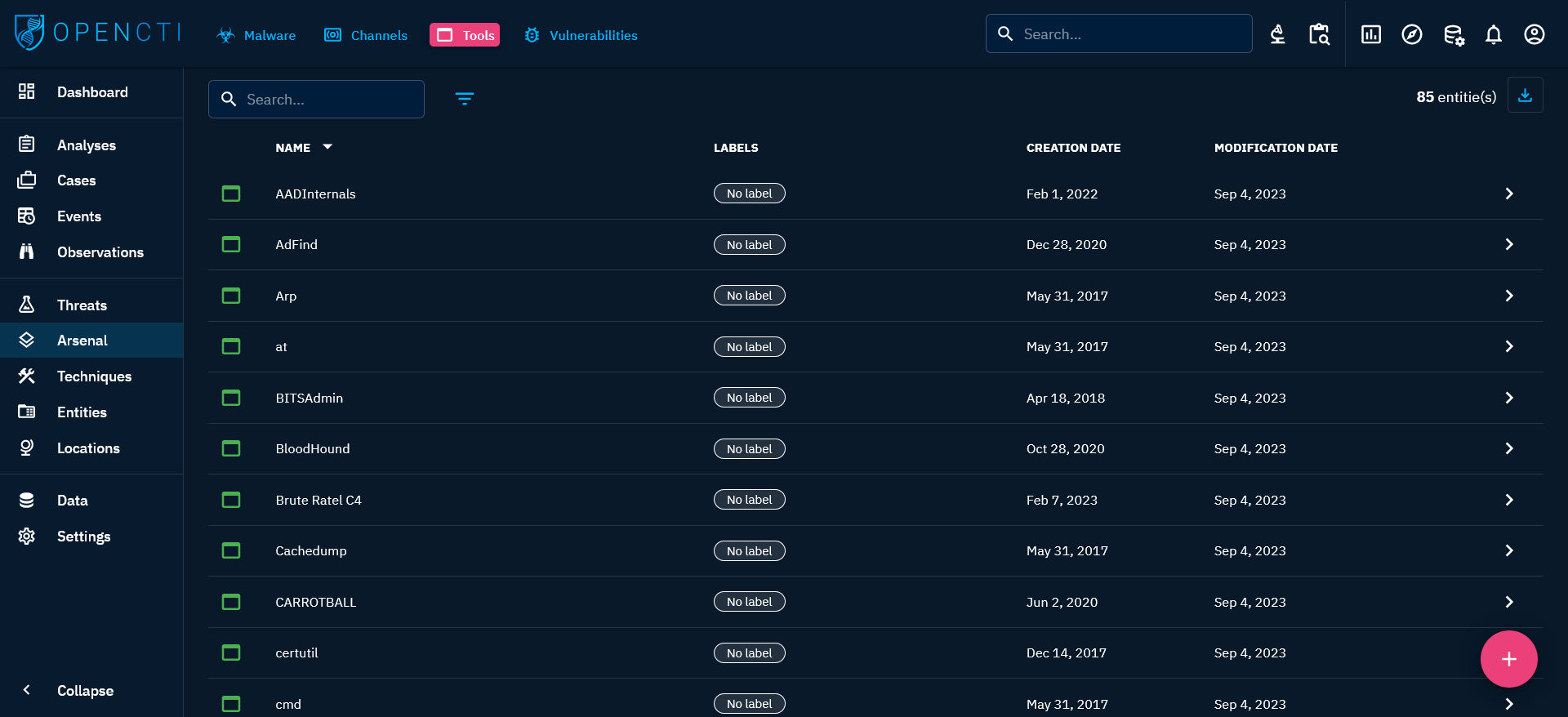Open the user profile icon
This screenshot has width=1568, height=717.
(x=1534, y=34)
